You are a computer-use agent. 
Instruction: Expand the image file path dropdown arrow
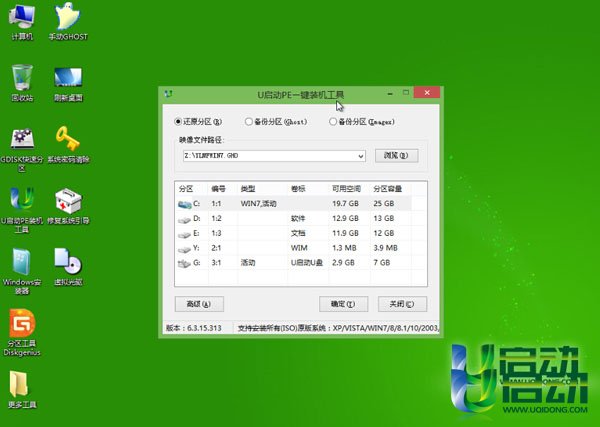(360, 156)
